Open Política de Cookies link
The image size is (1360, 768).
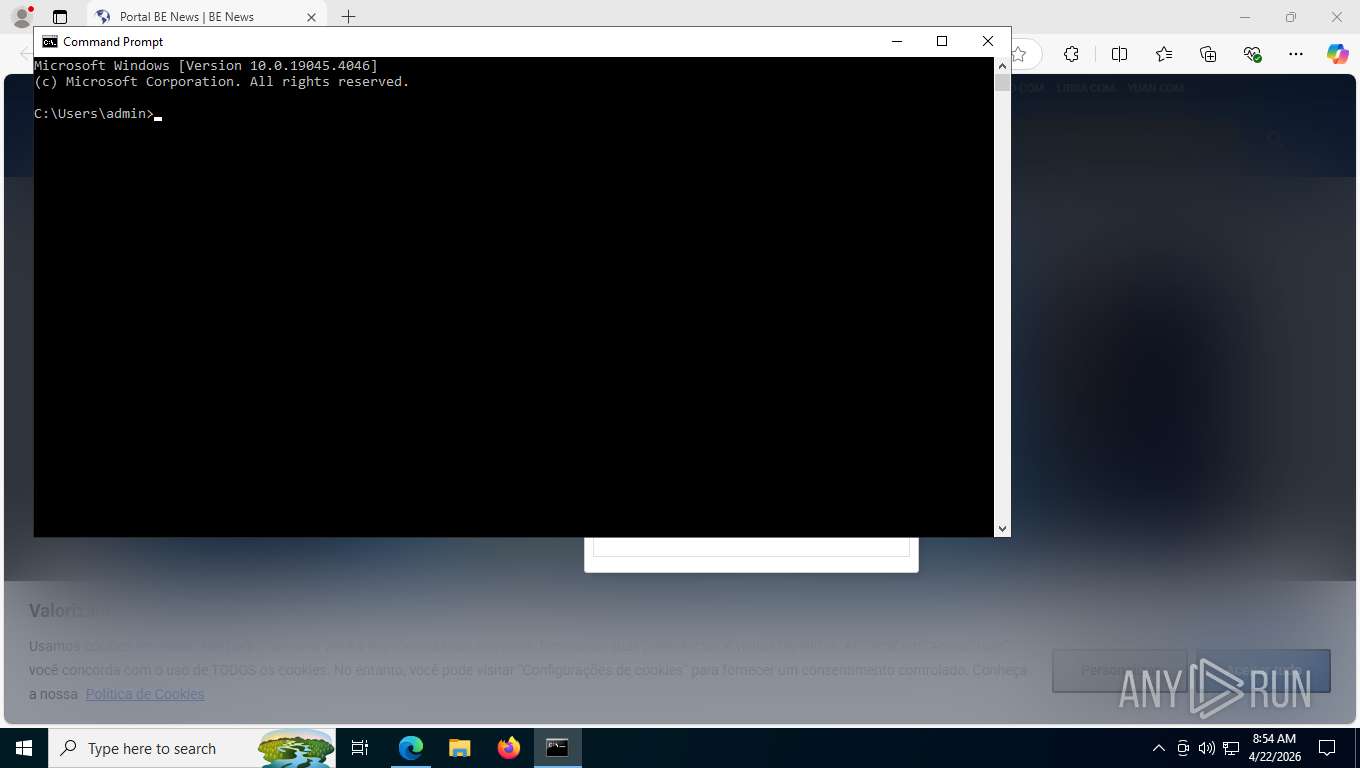tap(145, 694)
